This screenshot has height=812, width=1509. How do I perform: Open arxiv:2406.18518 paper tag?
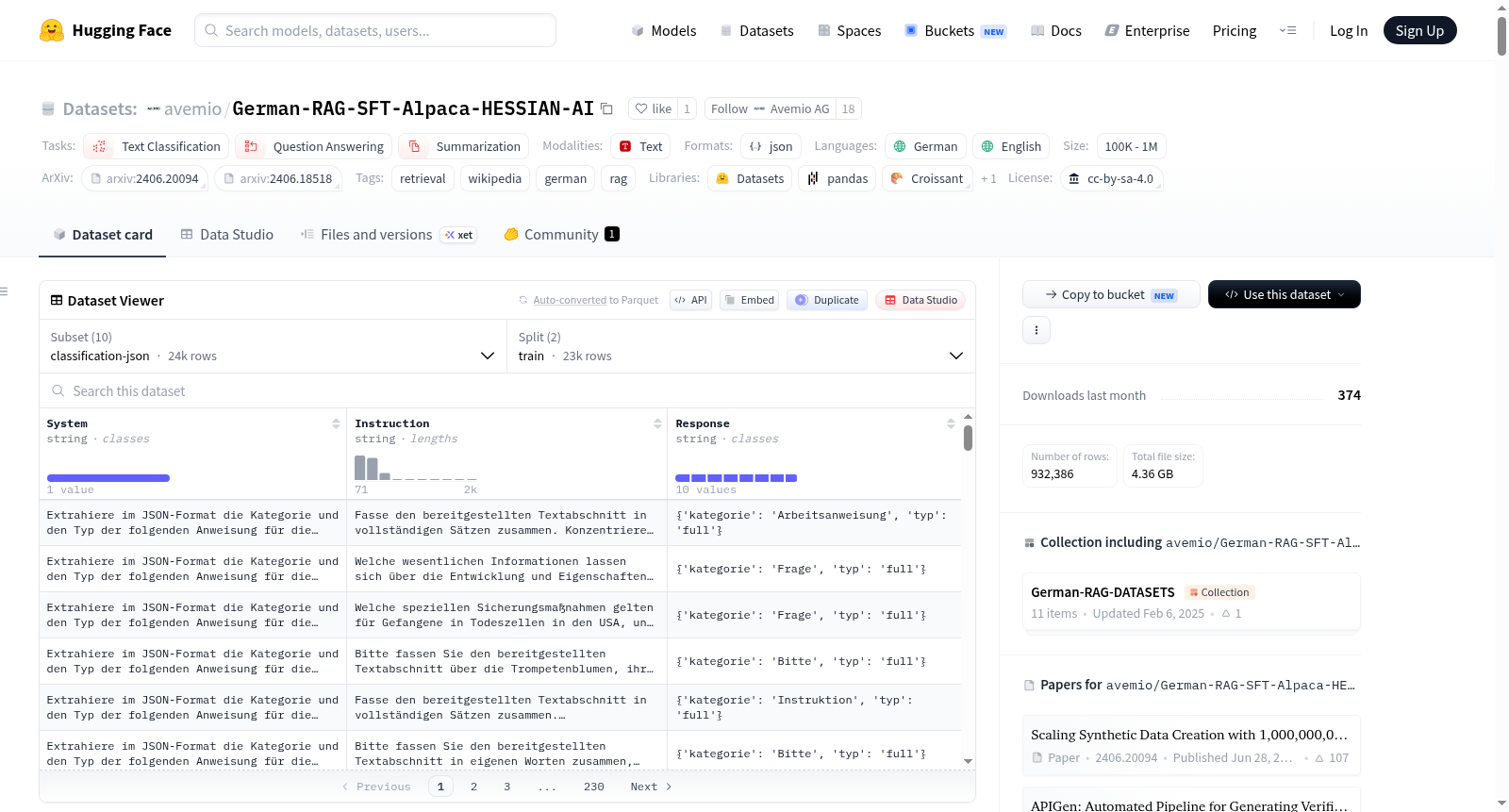278,178
